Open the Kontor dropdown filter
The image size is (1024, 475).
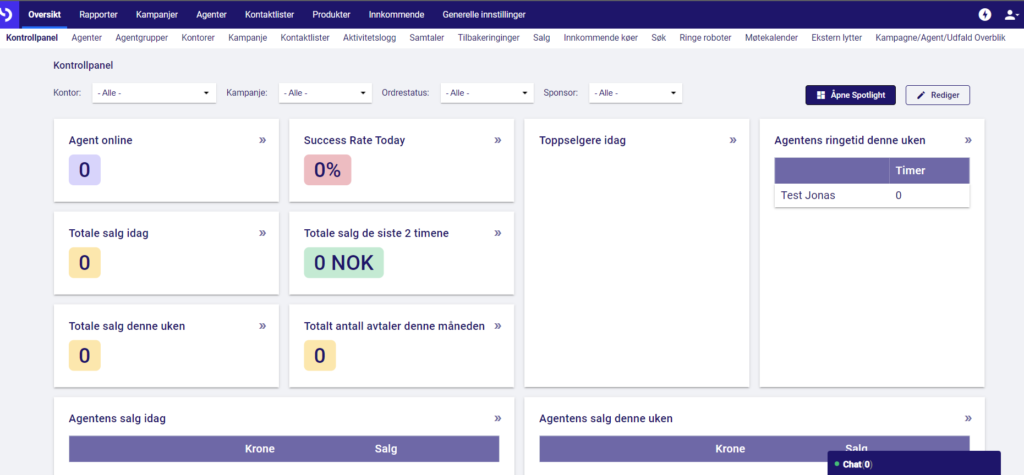tap(154, 93)
